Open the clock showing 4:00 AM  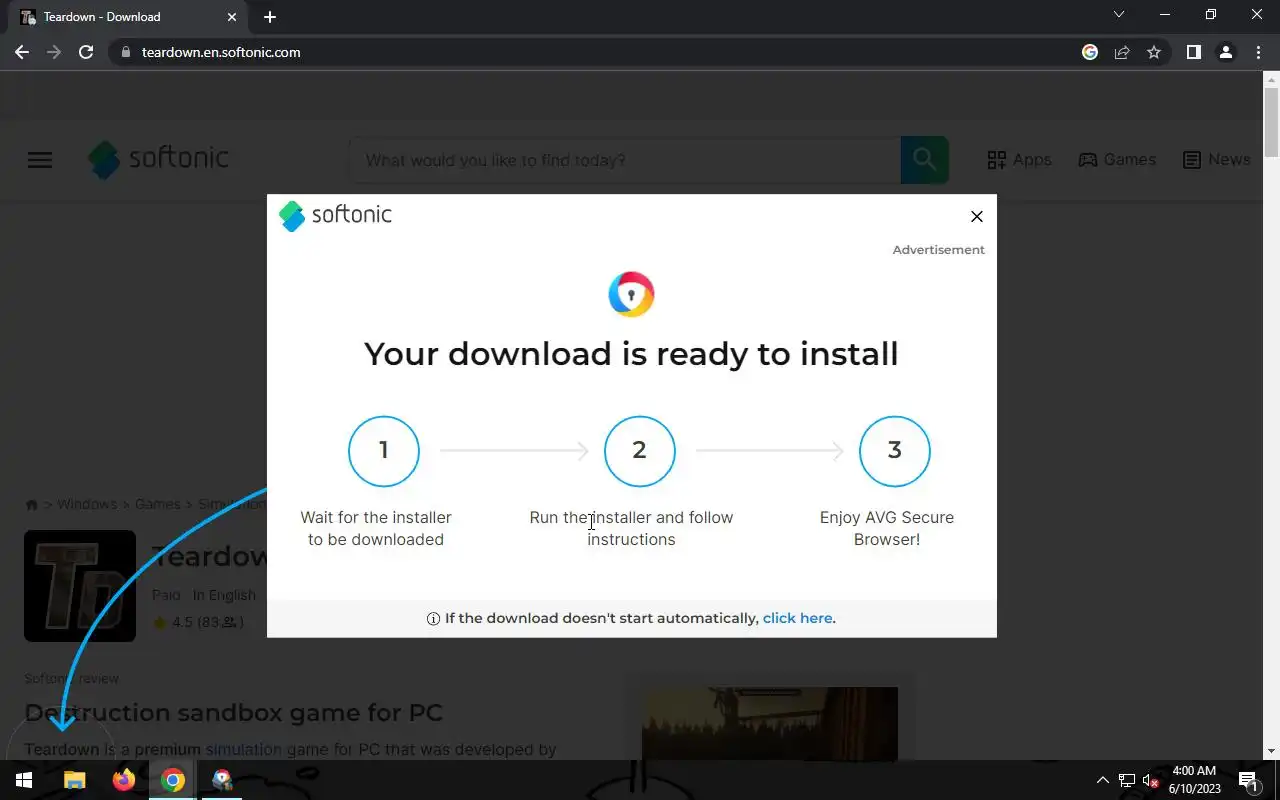tap(1194, 780)
